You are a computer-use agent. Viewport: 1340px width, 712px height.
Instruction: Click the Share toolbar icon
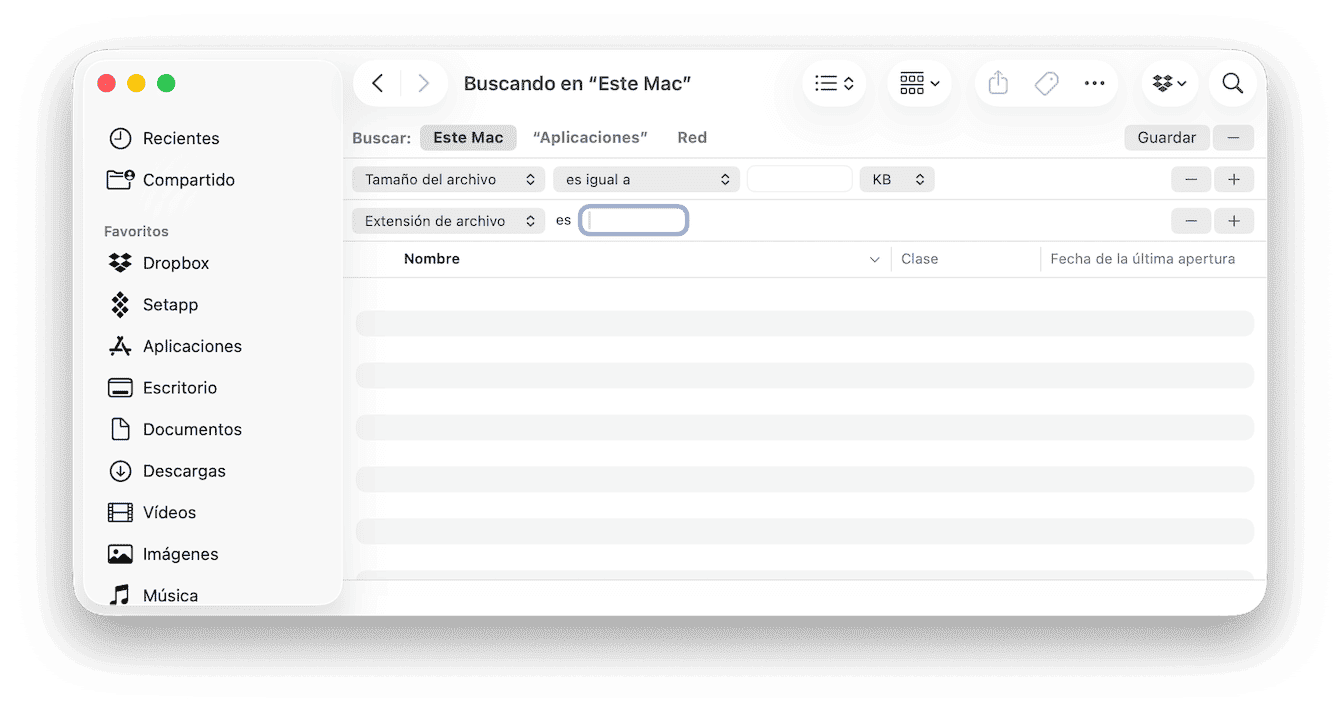pyautogui.click(x=998, y=84)
